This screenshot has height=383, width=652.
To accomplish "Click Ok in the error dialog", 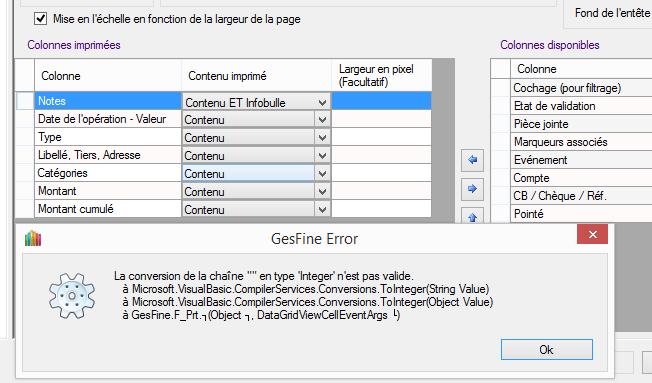I will [547, 350].
